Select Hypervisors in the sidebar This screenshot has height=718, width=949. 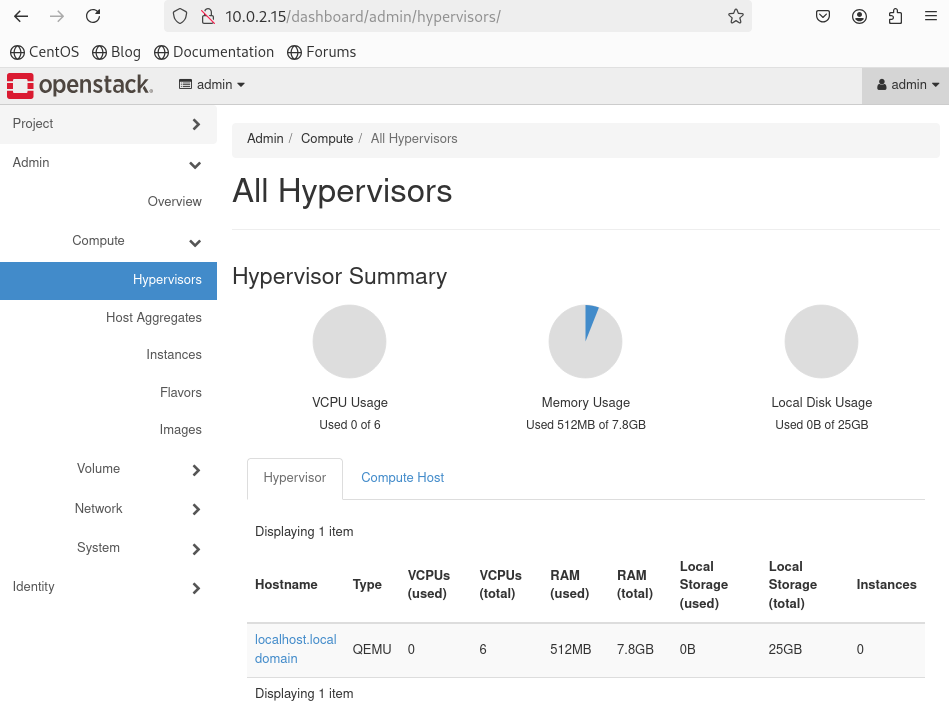[108, 280]
